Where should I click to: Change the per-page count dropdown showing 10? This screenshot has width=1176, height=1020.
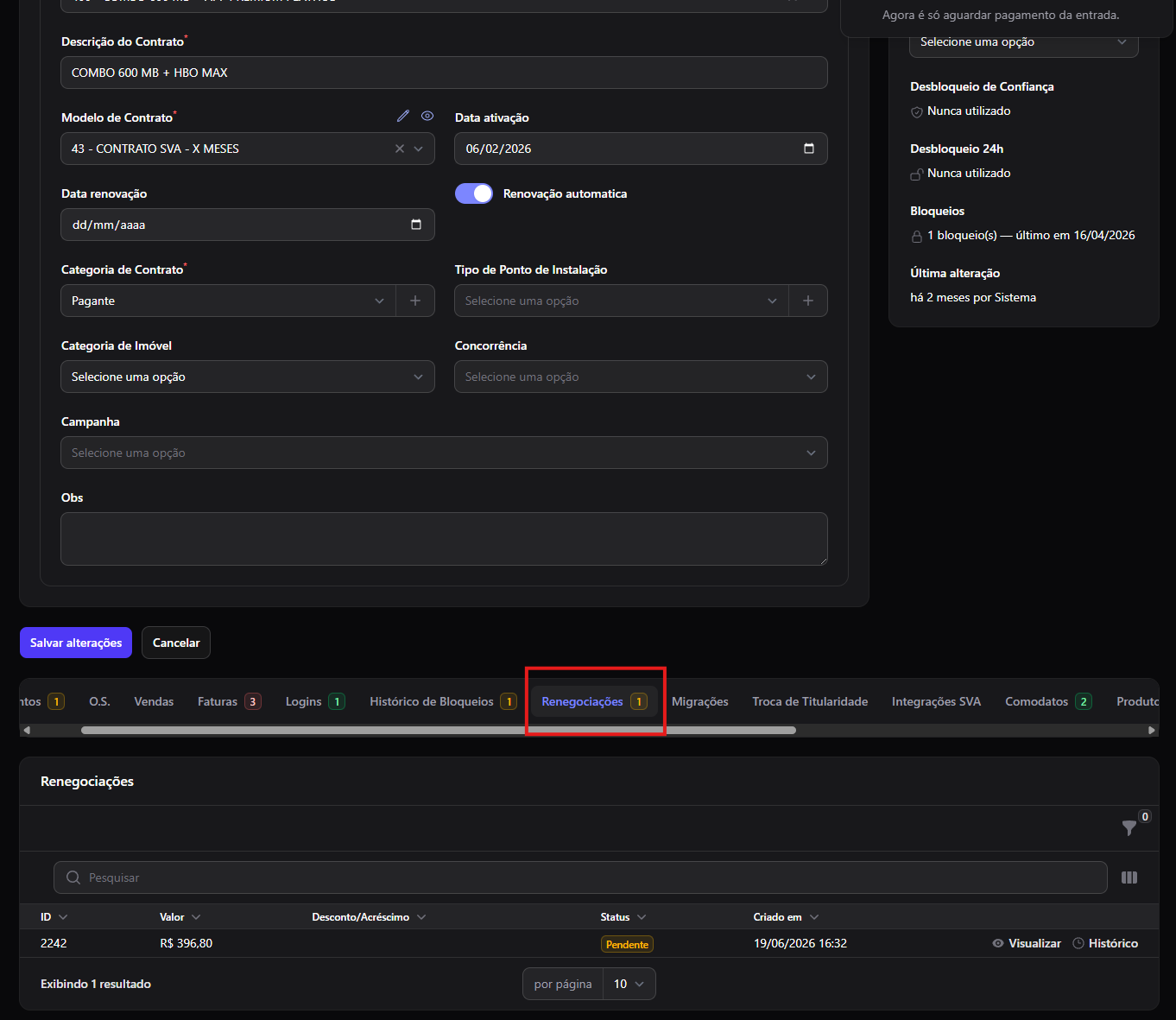click(x=629, y=984)
